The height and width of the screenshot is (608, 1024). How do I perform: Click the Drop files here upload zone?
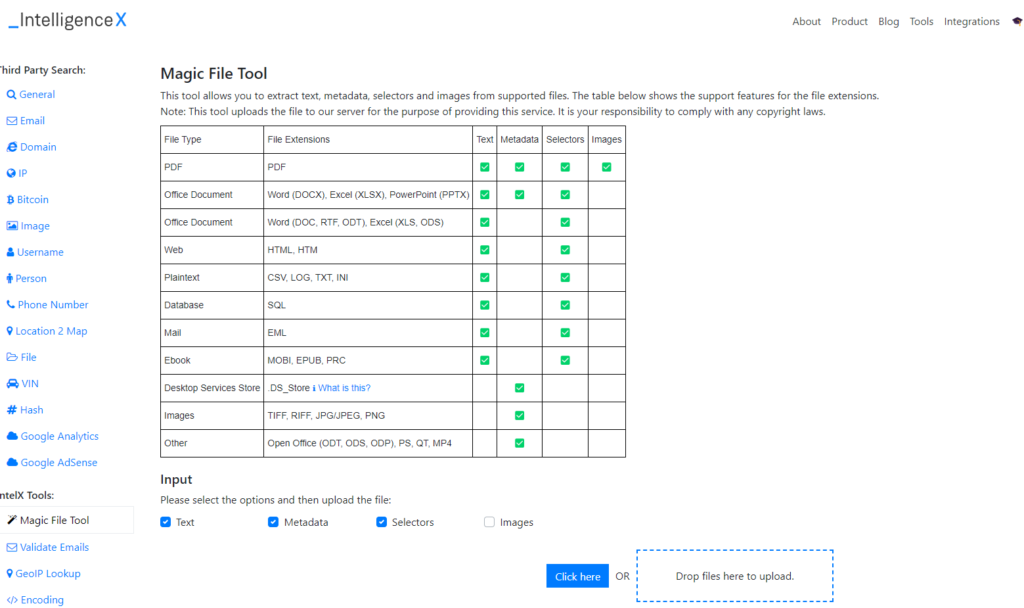pos(735,575)
